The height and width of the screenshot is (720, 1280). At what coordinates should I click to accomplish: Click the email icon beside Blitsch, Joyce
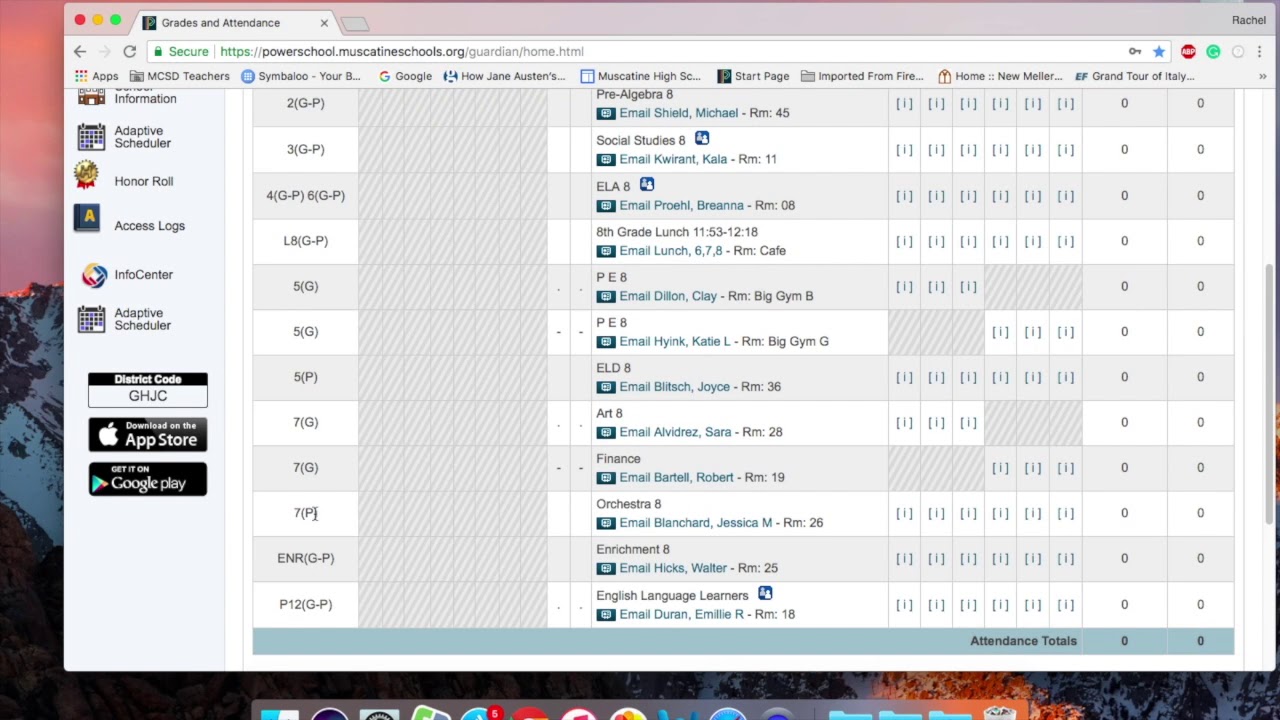(x=605, y=388)
